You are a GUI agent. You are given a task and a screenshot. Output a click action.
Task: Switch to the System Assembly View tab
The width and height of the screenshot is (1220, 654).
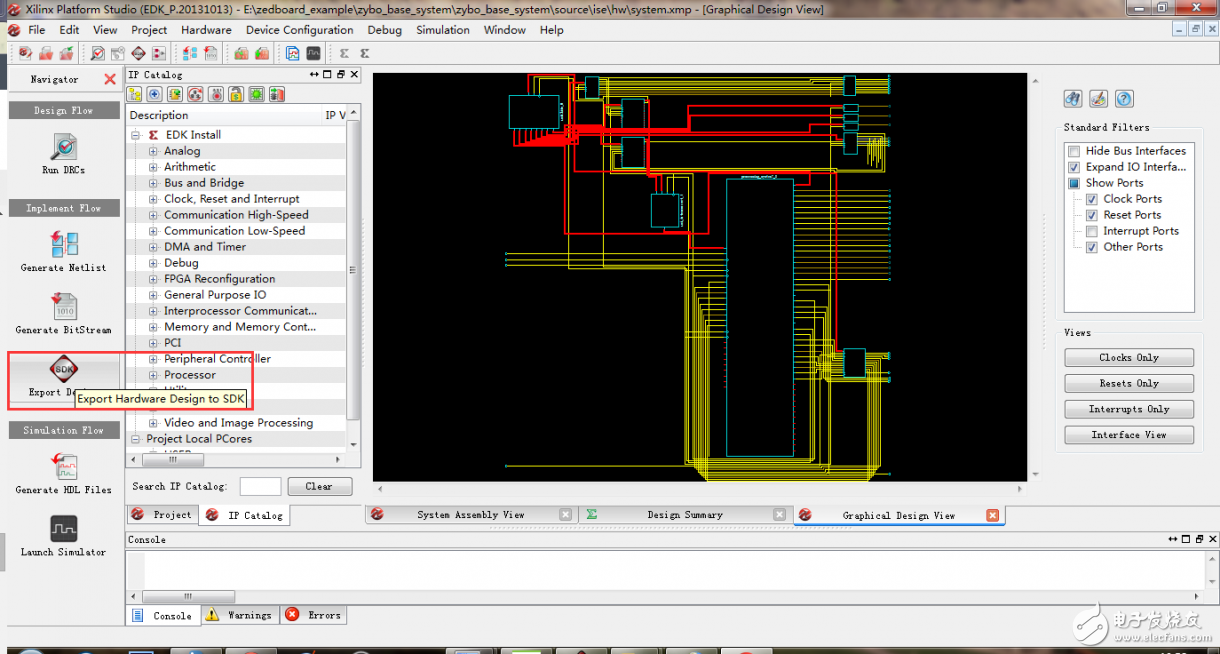[470, 515]
